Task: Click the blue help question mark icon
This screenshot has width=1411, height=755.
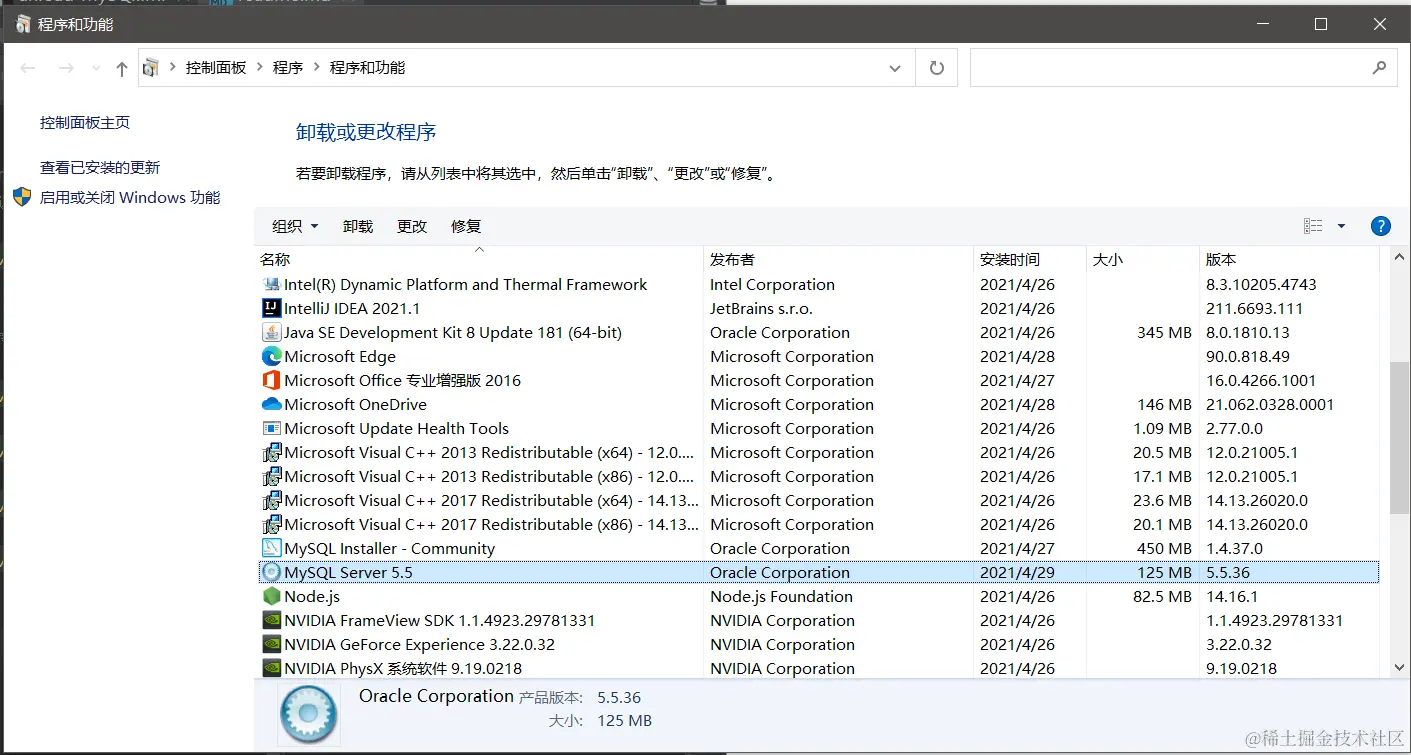Action: 1381,226
